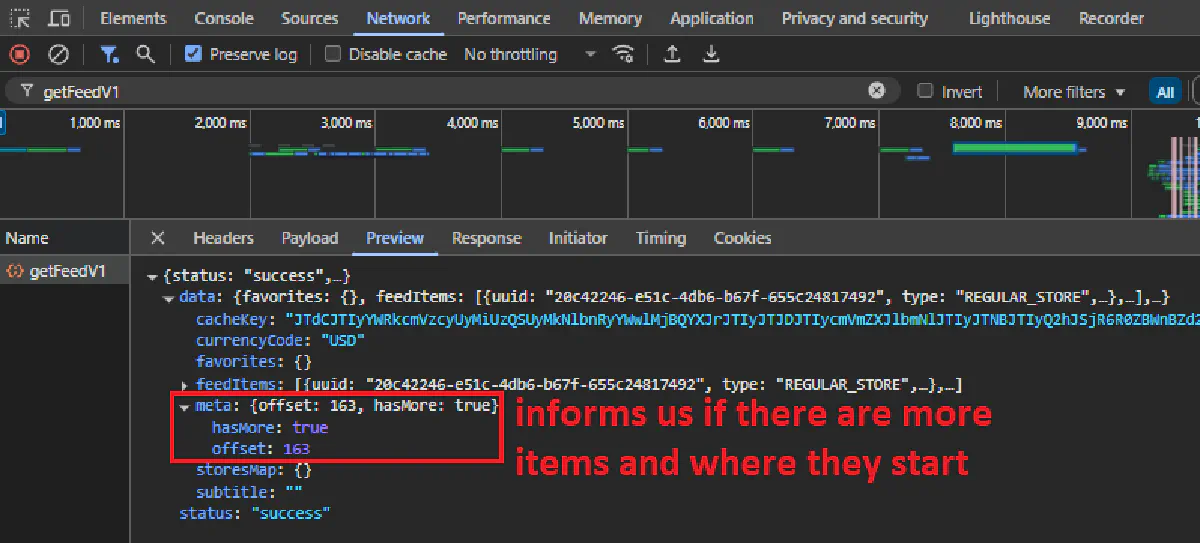The height and width of the screenshot is (543, 1200).
Task: Clear the network log
Action: tap(59, 54)
